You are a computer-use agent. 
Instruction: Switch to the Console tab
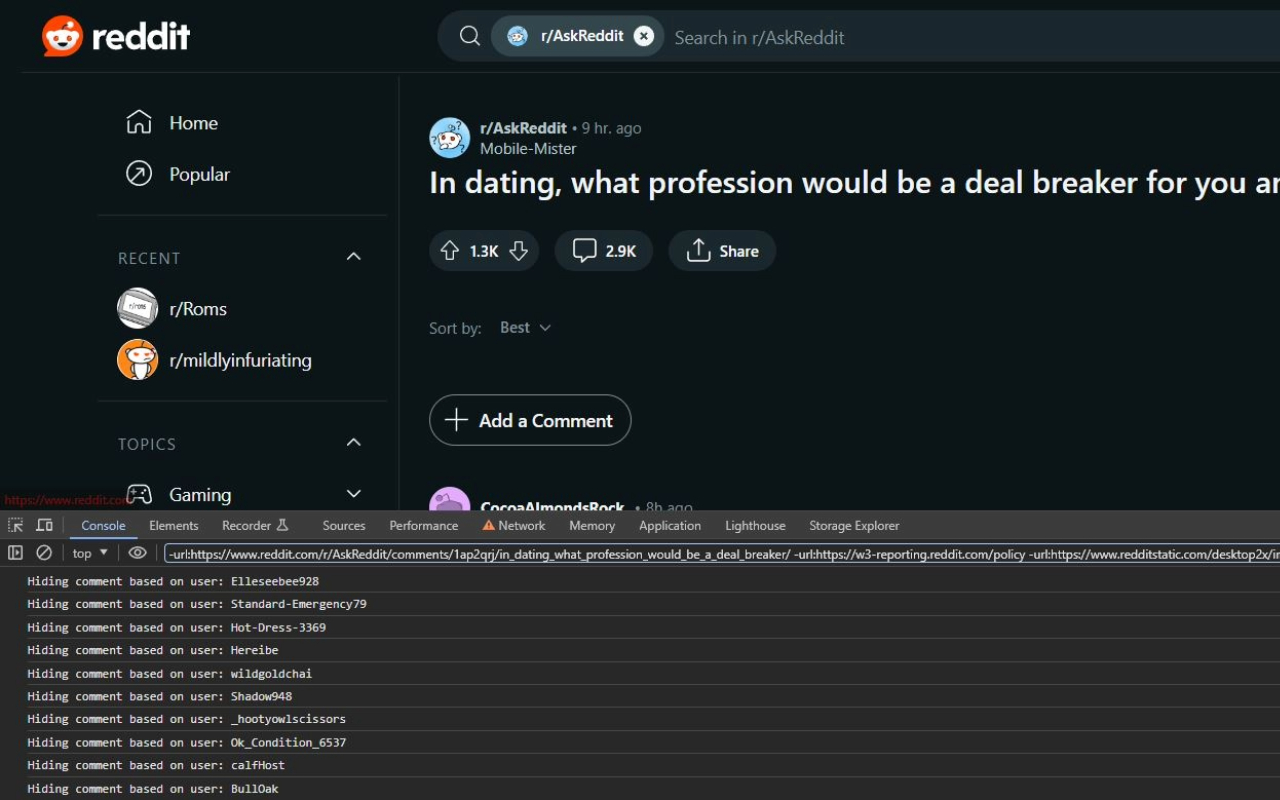103,525
